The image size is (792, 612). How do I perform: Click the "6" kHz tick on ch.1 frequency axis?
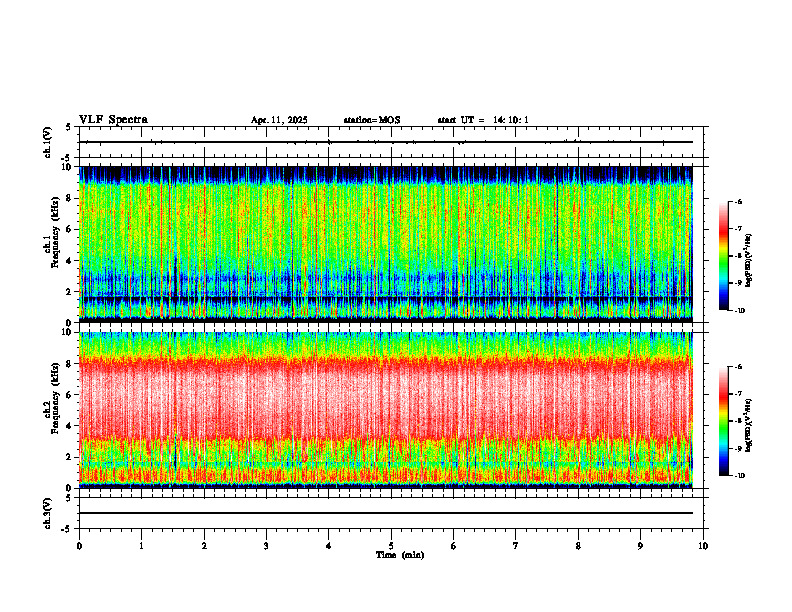point(70,229)
